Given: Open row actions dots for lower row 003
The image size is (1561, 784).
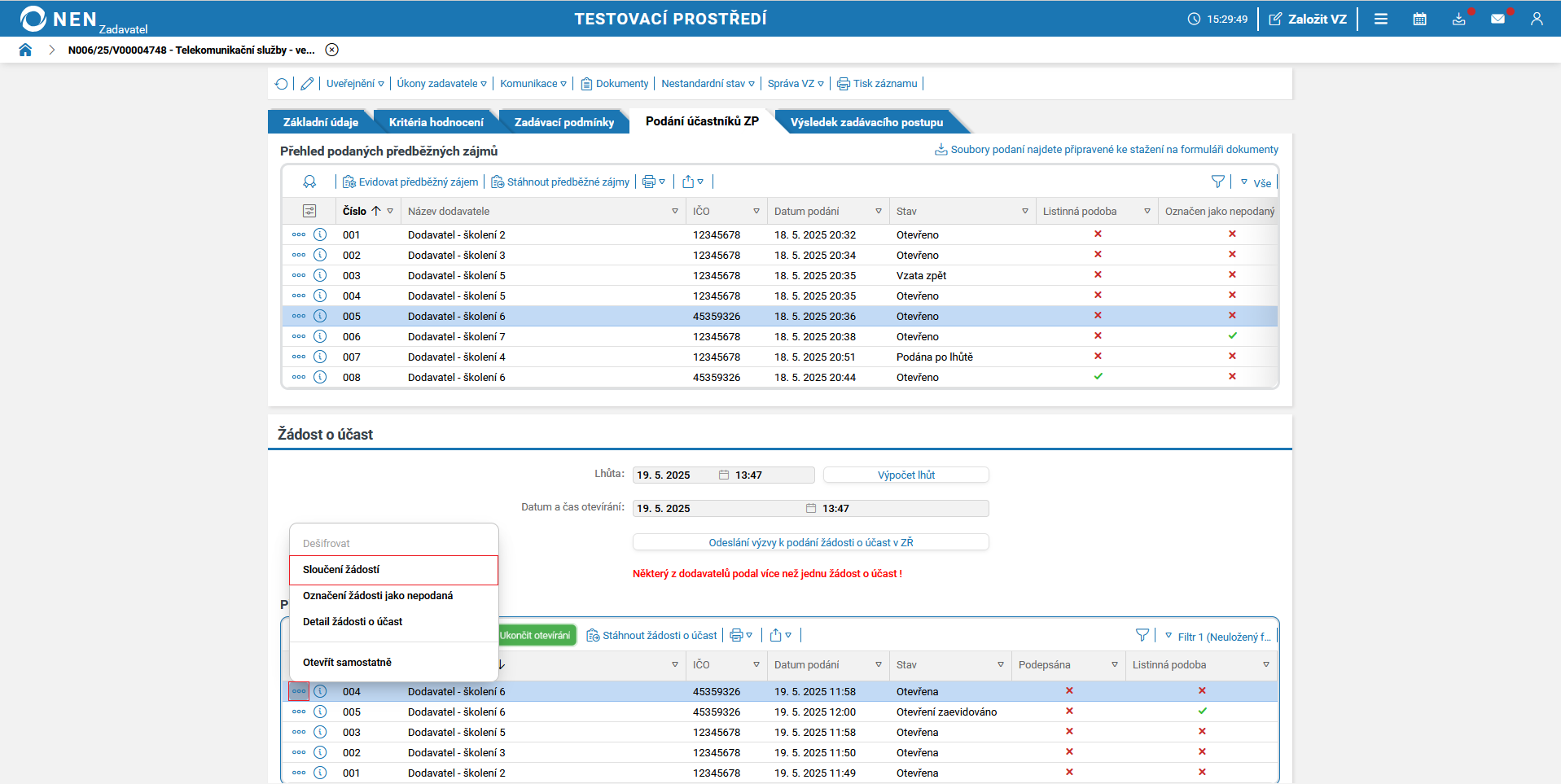Looking at the screenshot, I should [x=299, y=732].
